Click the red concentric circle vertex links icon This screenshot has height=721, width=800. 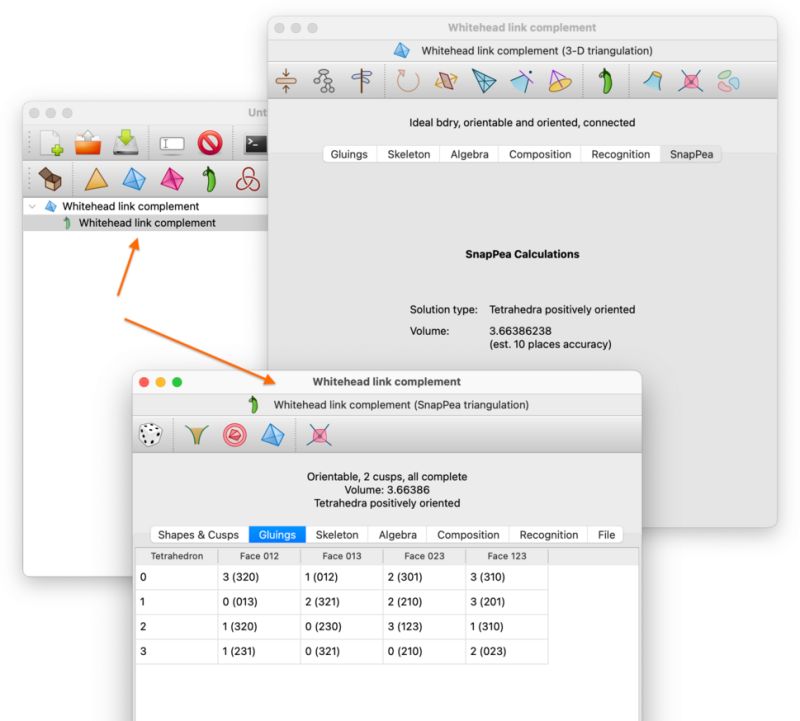235,435
